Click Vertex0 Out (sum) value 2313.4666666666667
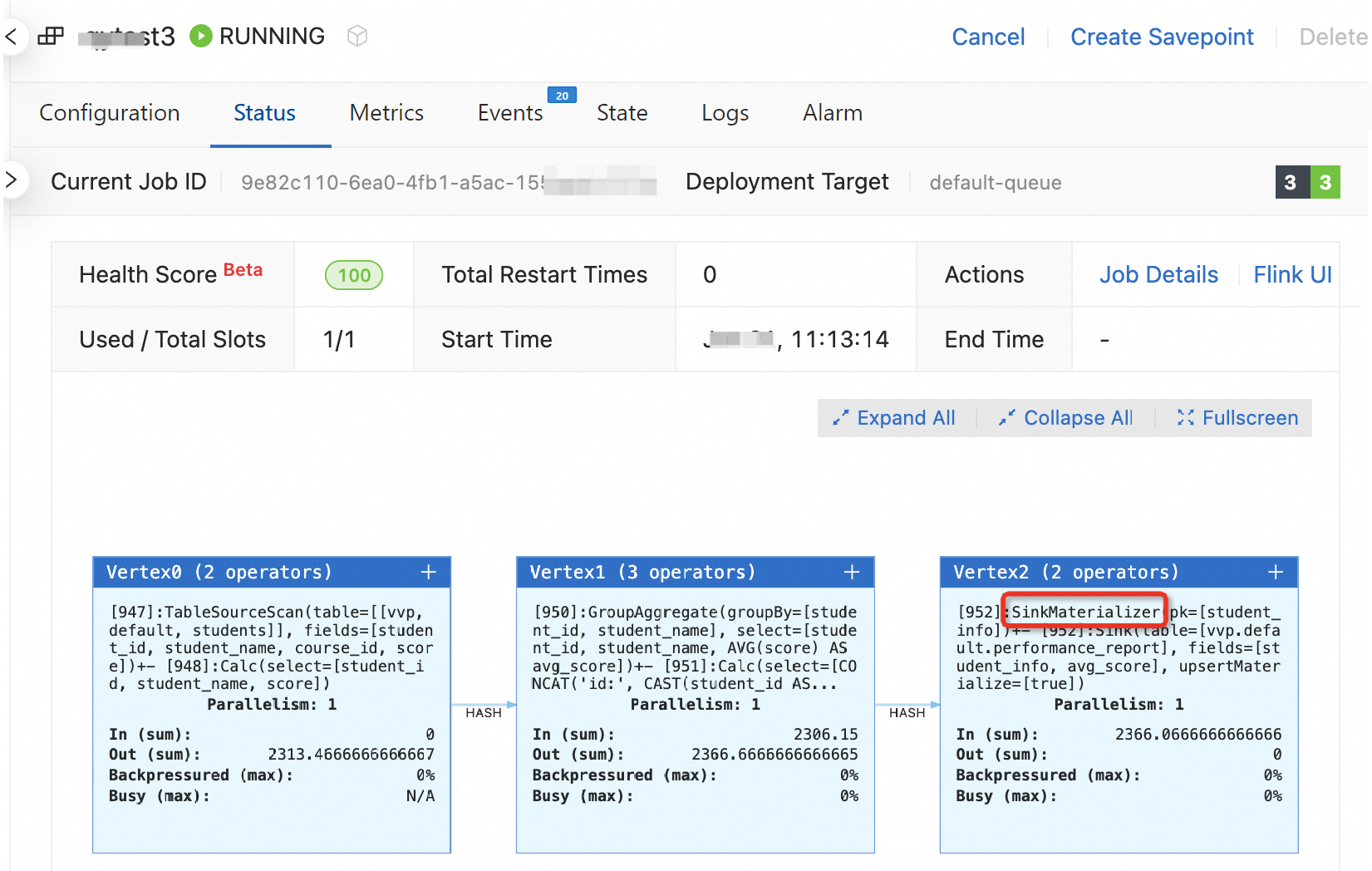The height and width of the screenshot is (871, 1372). [351, 755]
